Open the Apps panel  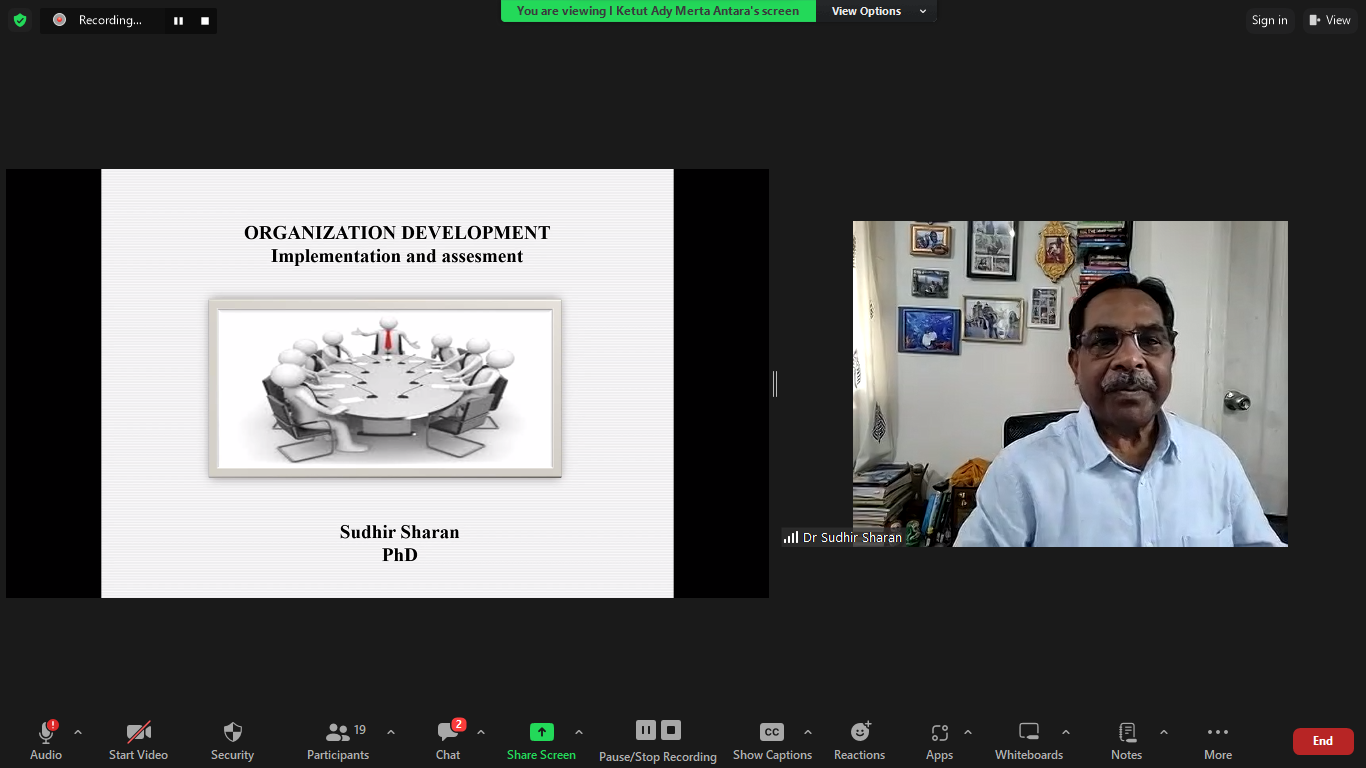[939, 741]
